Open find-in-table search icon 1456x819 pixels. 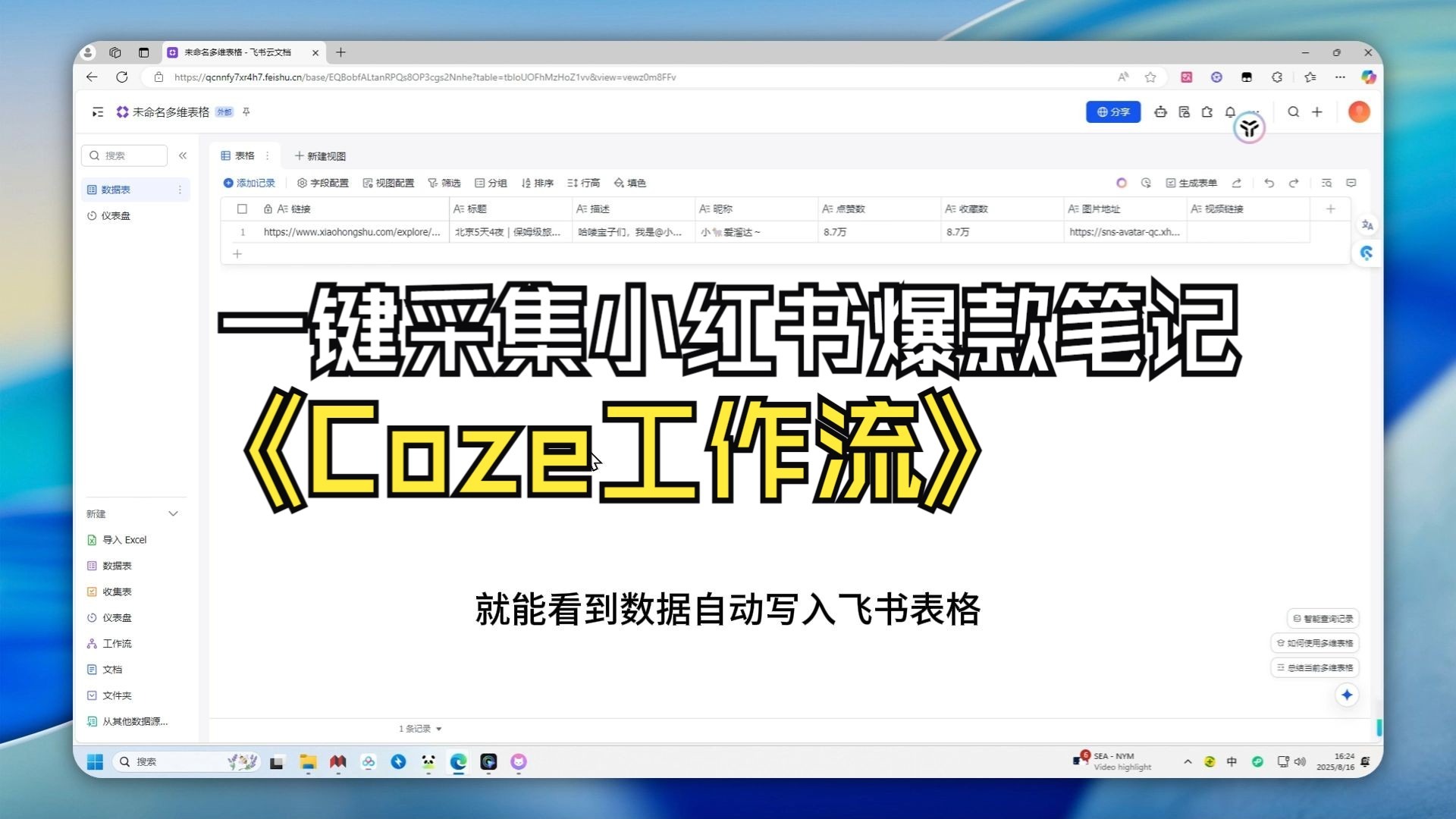[1326, 183]
